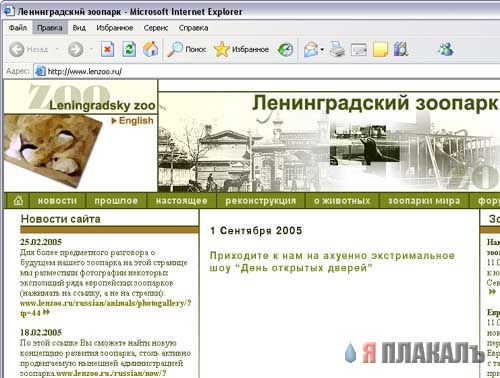Open the Messenger people icon
This screenshot has width=500, height=378.
(x=446, y=49)
